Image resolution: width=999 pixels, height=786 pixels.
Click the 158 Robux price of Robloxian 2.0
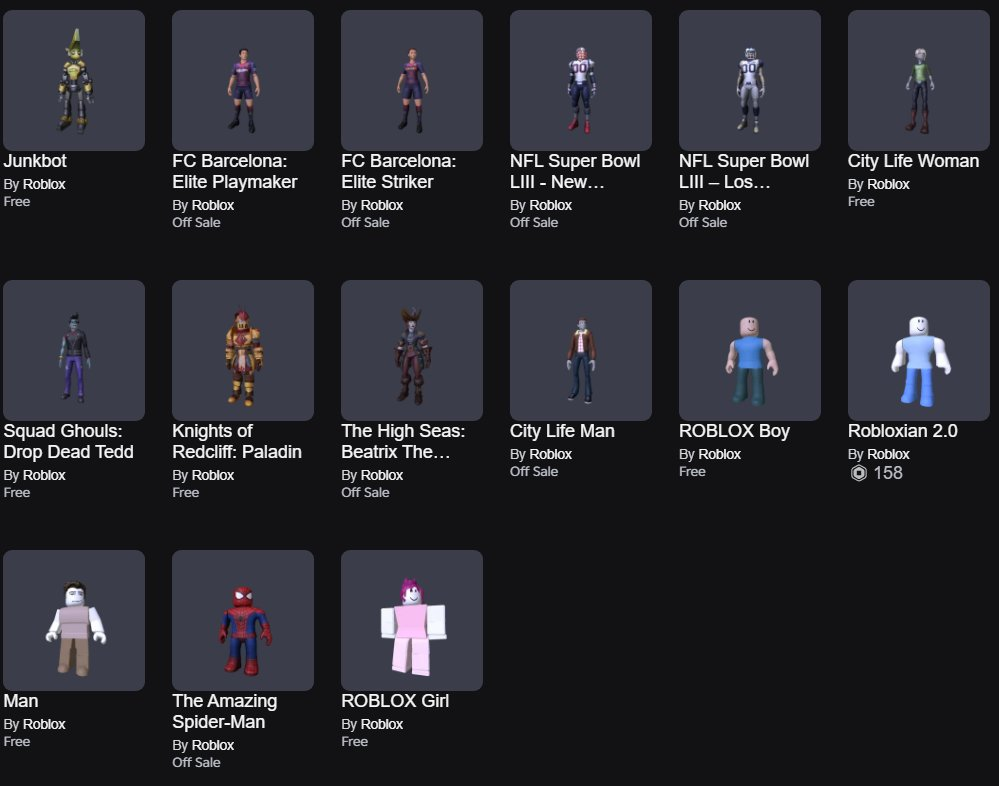tap(888, 473)
